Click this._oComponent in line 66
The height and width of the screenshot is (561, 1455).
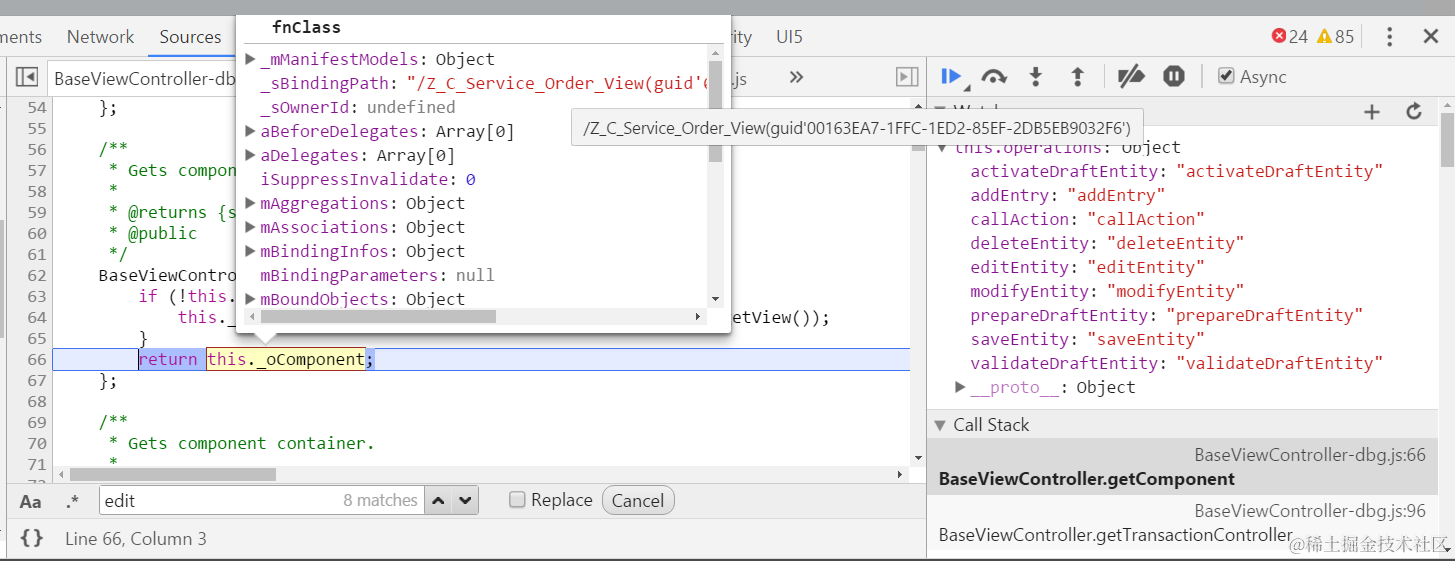pyautogui.click(x=286, y=359)
